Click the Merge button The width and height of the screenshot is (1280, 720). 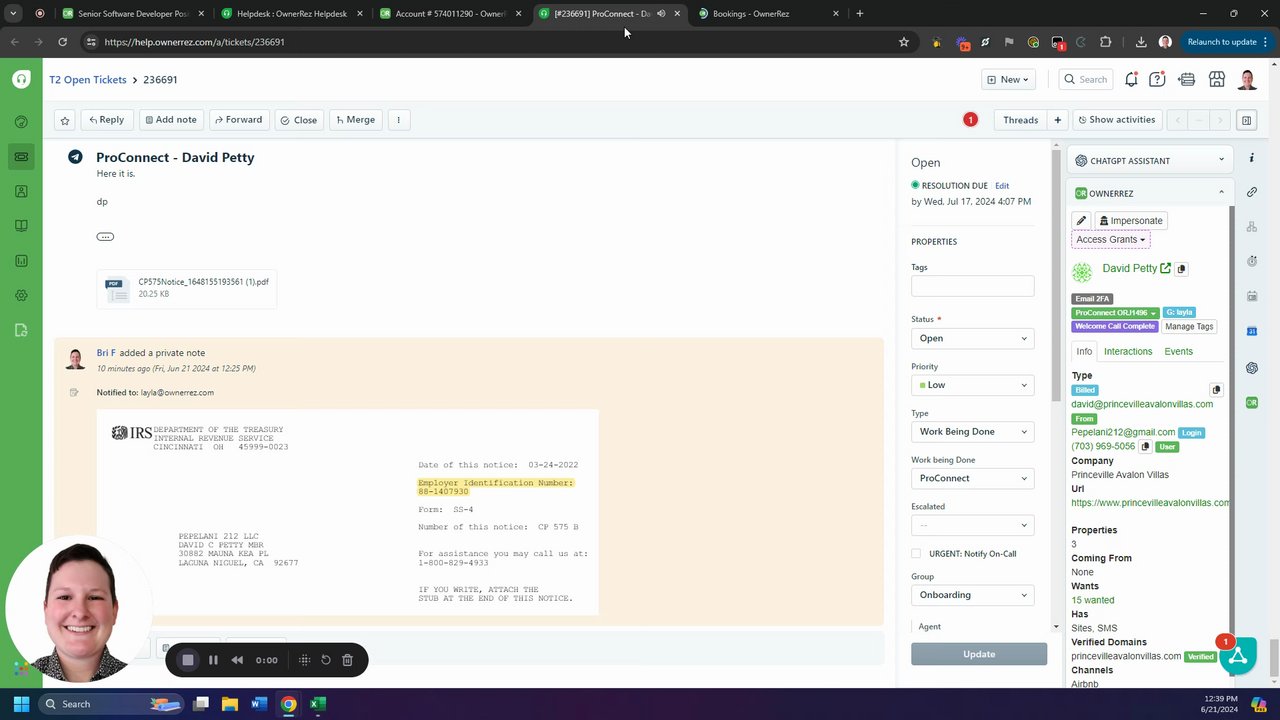pyautogui.click(x=355, y=120)
